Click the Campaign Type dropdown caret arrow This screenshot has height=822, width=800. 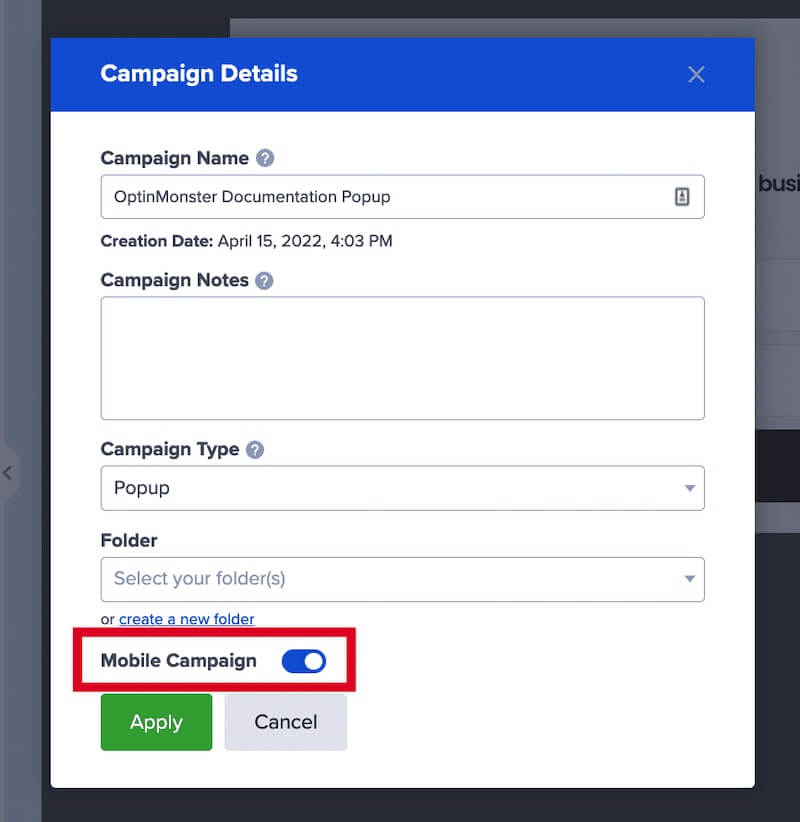(690, 488)
